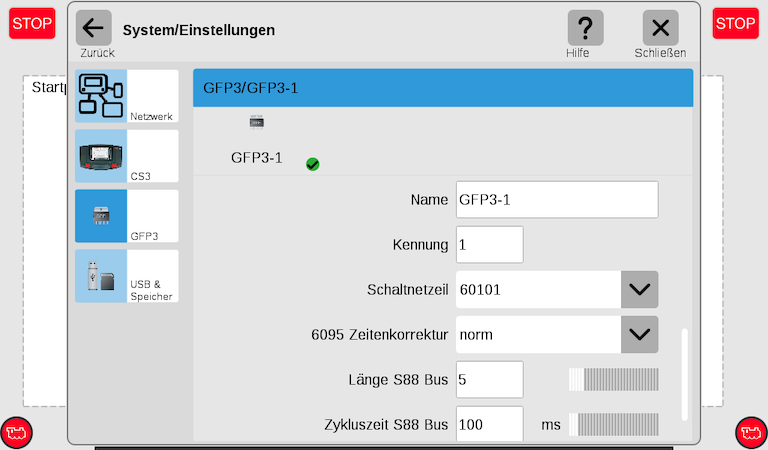Click the Kennung input field
Viewport: 768px width, 450px height.
pyautogui.click(x=489, y=245)
